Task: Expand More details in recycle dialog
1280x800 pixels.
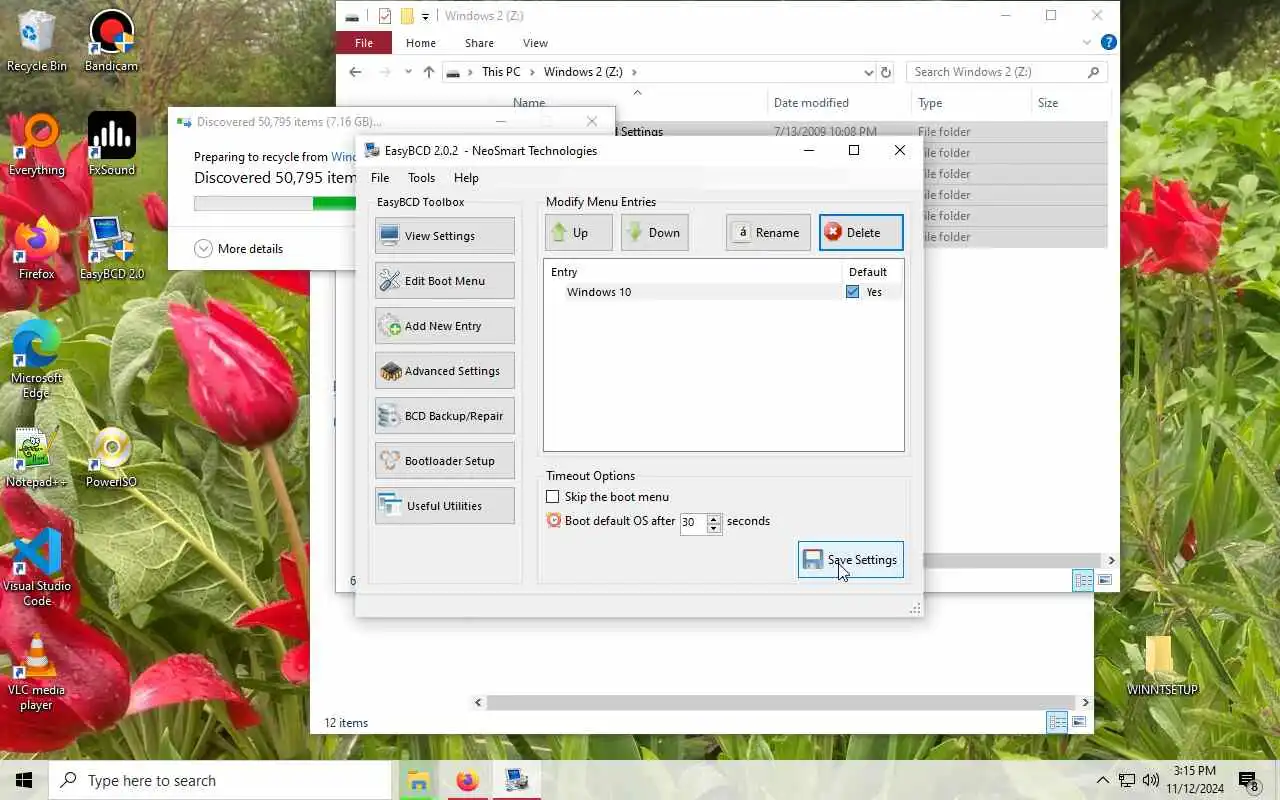Action: coord(238,249)
